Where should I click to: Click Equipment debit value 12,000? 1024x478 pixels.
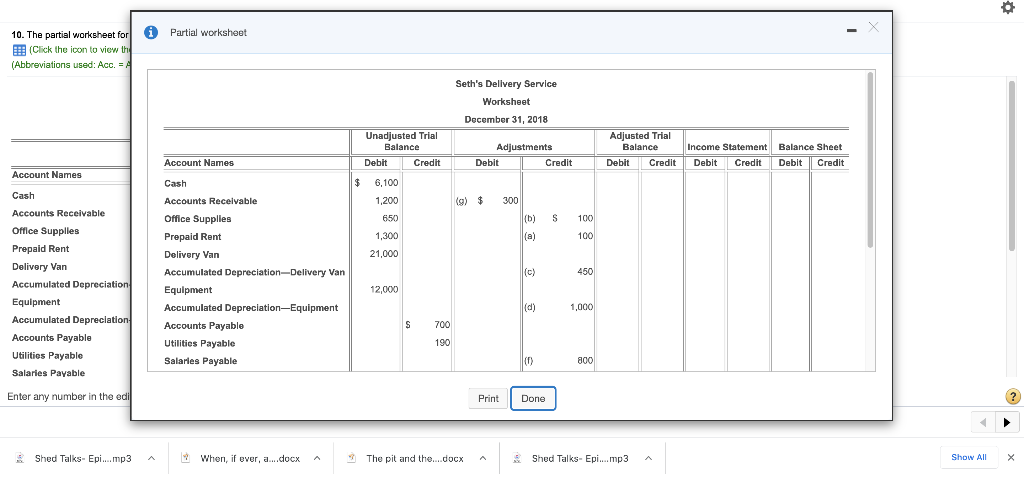pos(383,289)
